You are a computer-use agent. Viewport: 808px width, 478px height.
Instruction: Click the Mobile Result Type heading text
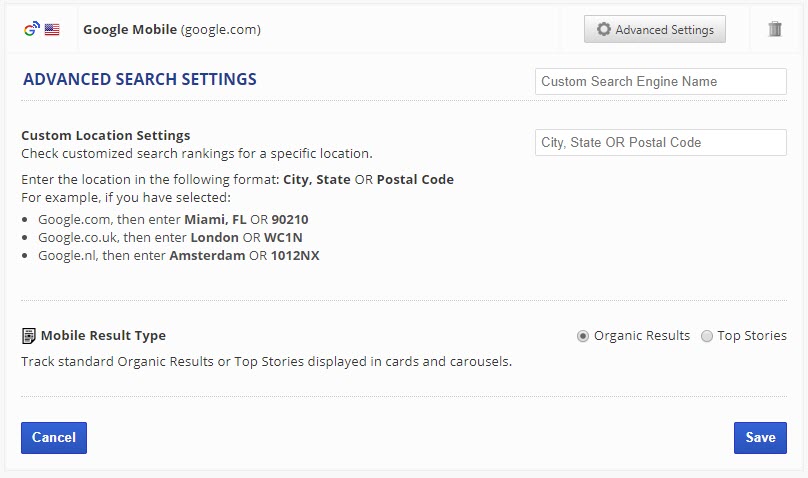pos(103,336)
